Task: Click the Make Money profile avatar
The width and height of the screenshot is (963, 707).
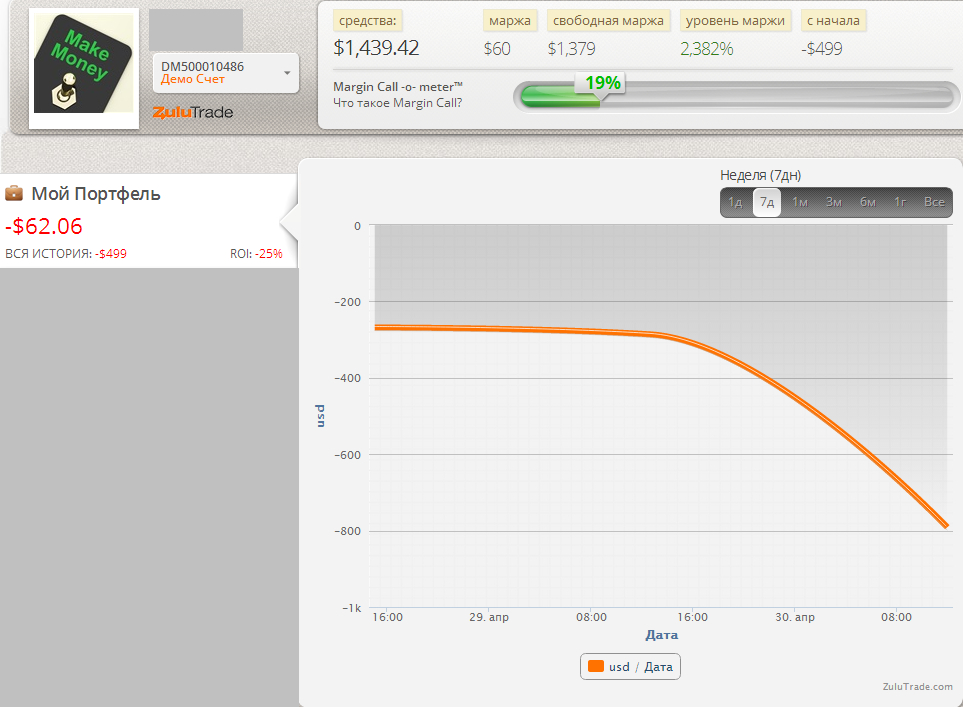Action: click(84, 68)
